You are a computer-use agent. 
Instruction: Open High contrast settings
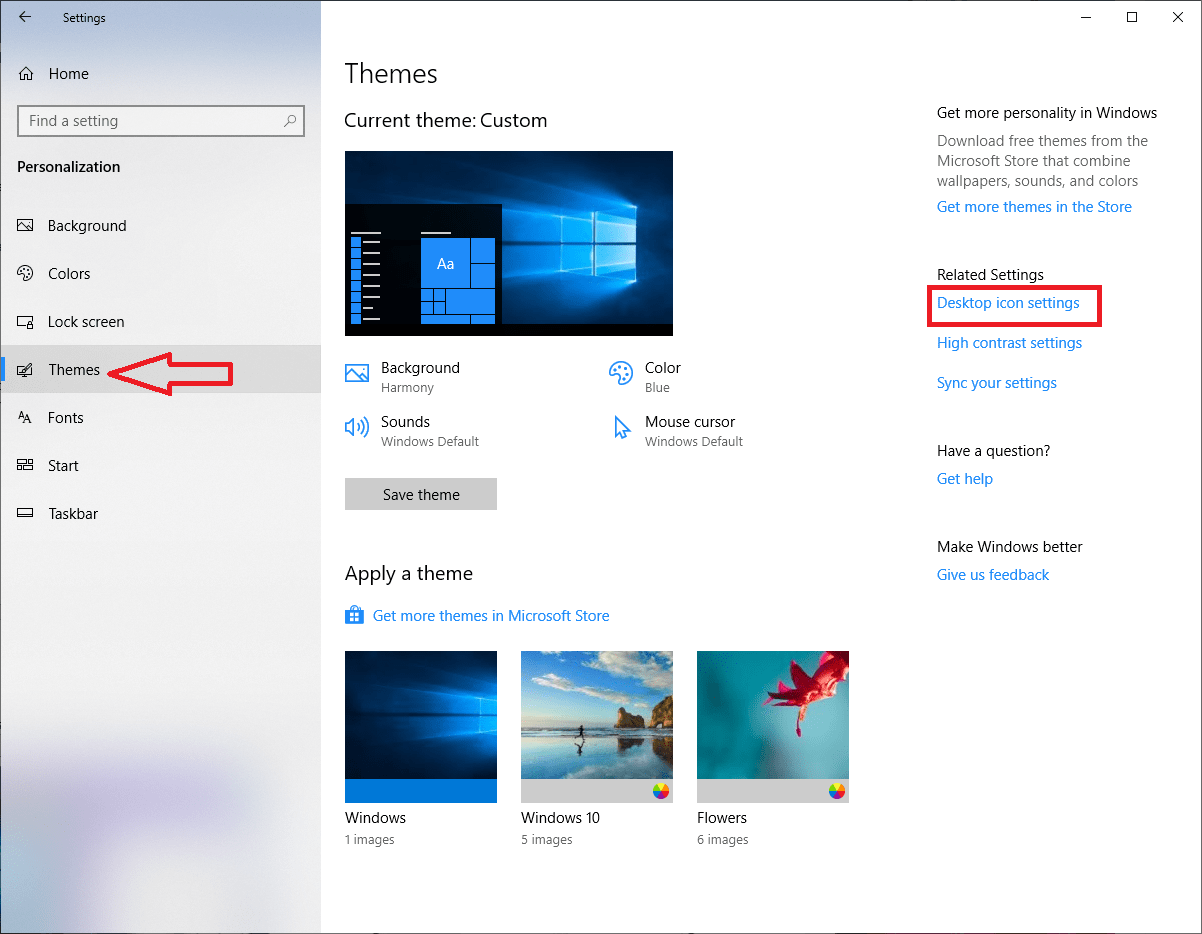(x=1009, y=342)
